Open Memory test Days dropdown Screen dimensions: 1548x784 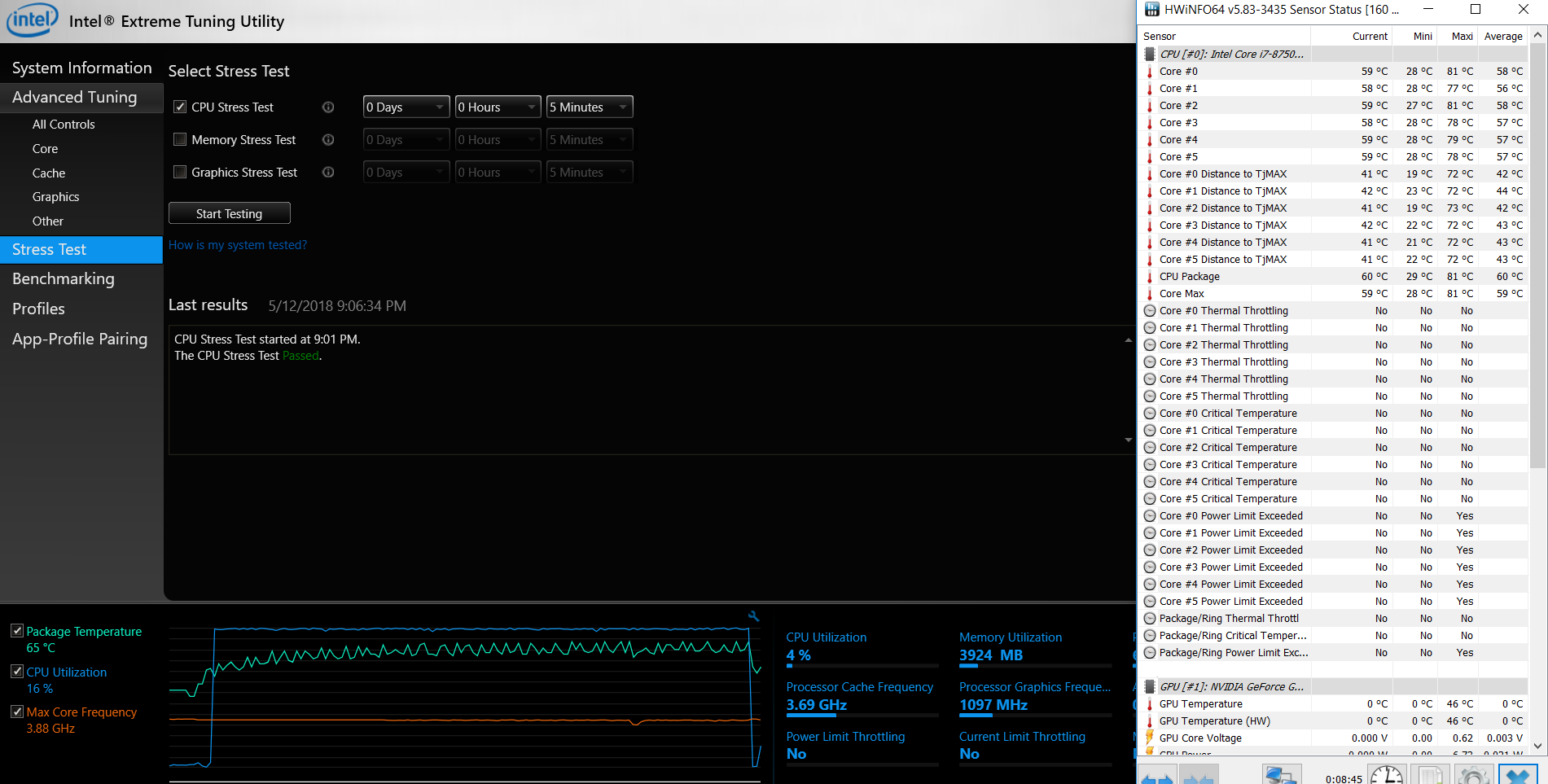coord(406,140)
